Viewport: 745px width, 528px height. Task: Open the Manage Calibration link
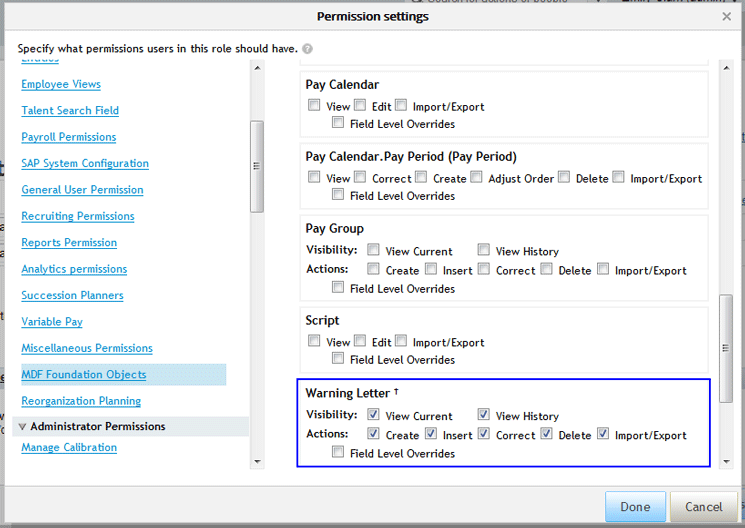tap(69, 448)
